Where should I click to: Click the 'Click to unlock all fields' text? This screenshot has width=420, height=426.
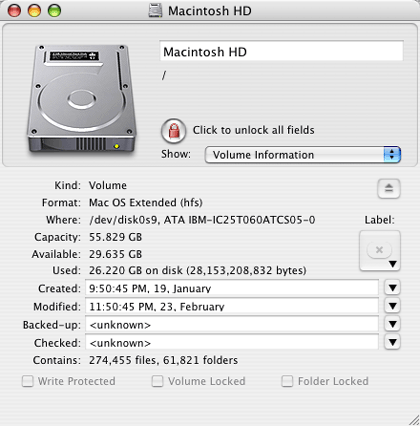tap(254, 130)
